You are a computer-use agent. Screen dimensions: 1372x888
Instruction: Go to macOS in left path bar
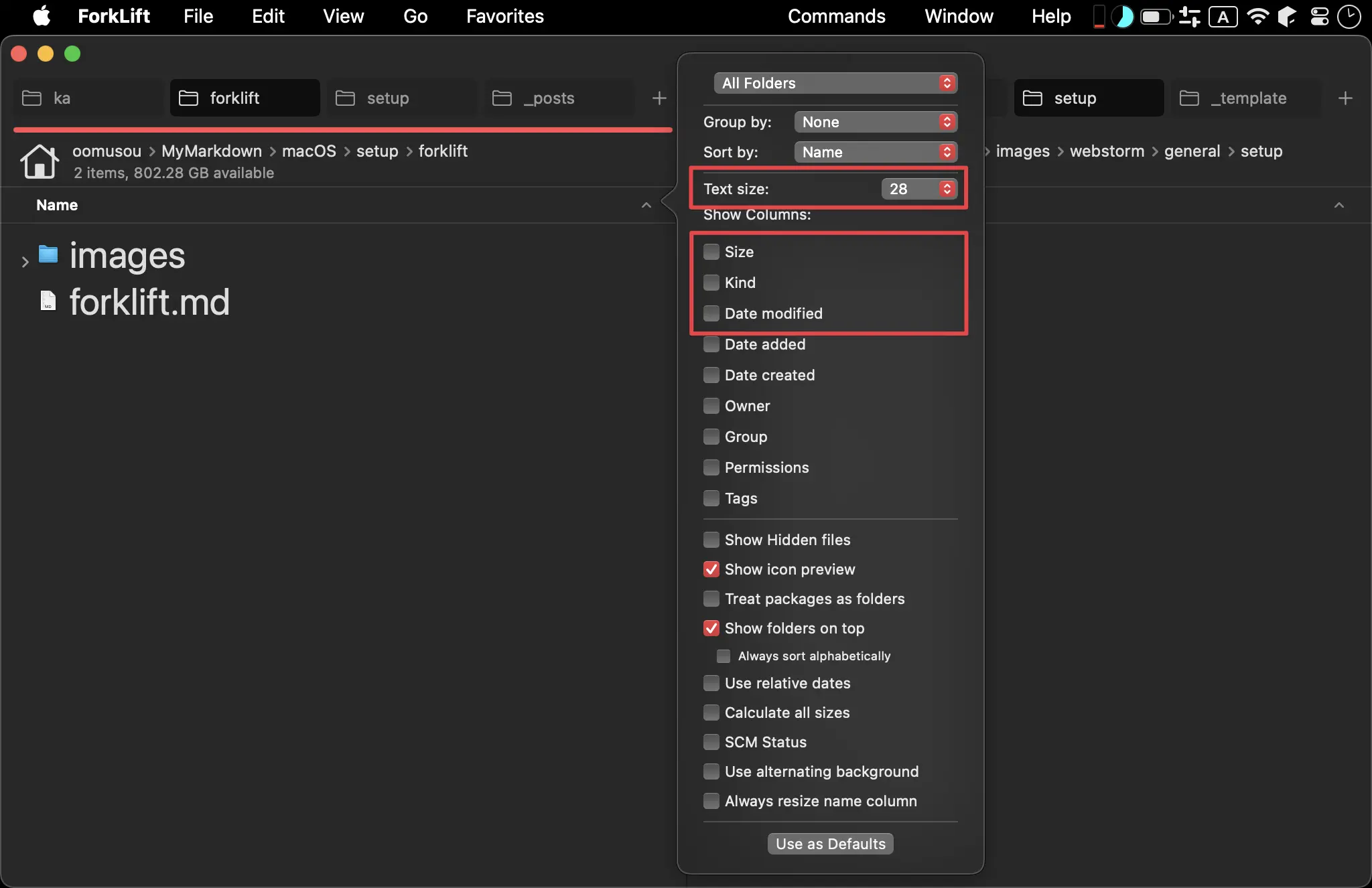point(309,151)
